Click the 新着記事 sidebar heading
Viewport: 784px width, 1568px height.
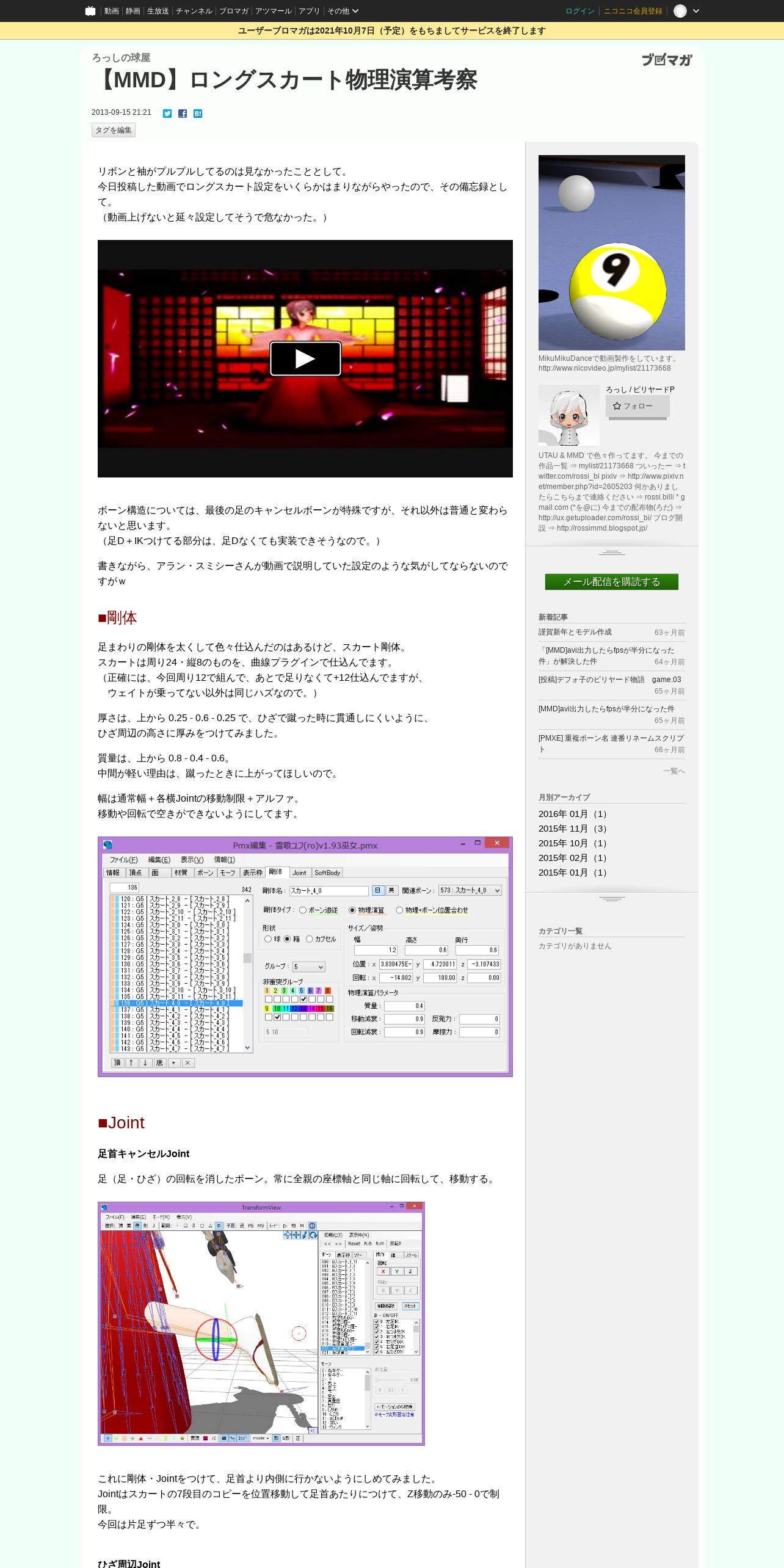click(553, 617)
